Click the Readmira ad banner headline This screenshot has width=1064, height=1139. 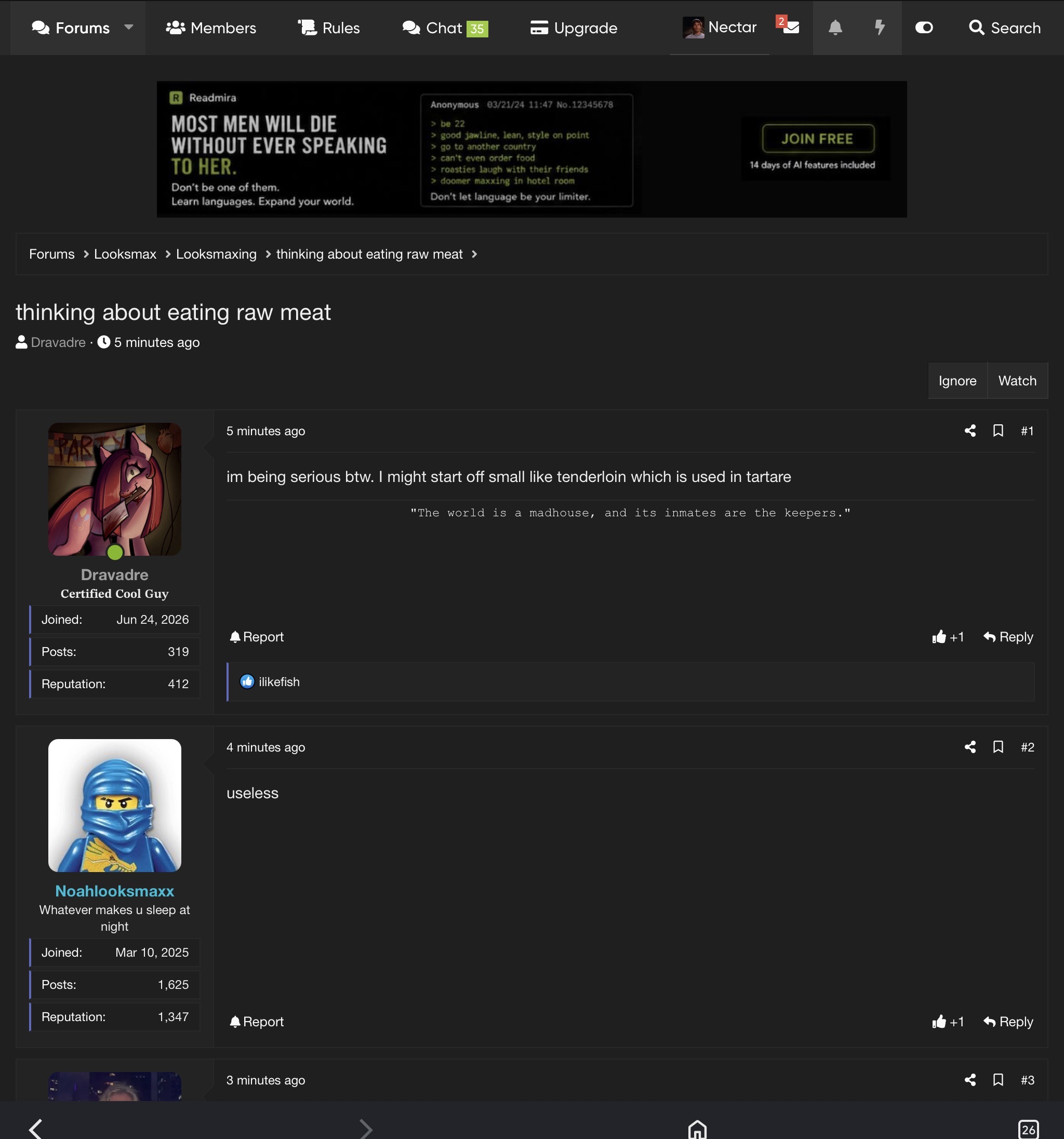tap(278, 145)
